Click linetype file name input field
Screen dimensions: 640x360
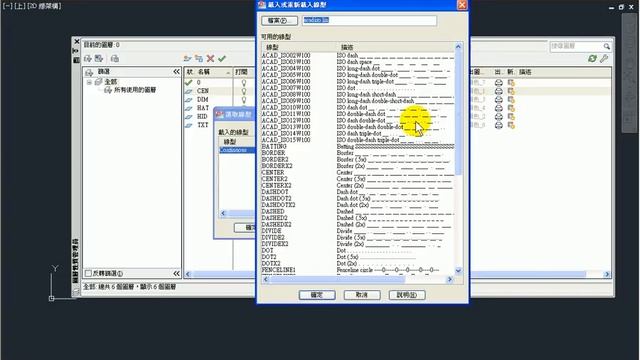pyautogui.click(x=369, y=20)
